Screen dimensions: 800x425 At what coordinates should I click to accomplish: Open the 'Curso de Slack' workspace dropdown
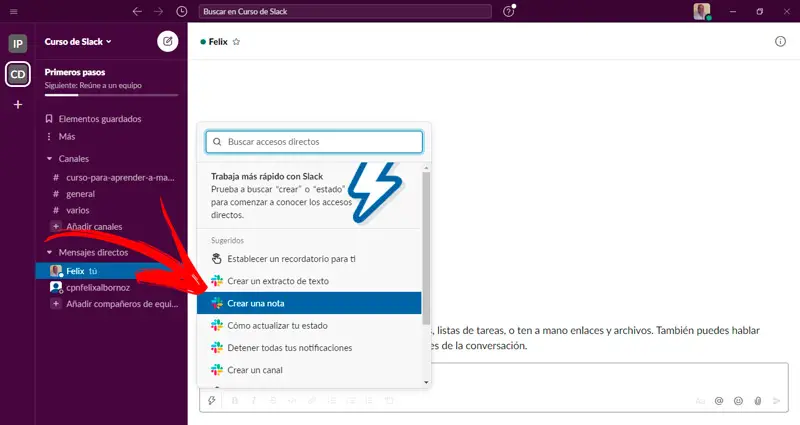78,42
